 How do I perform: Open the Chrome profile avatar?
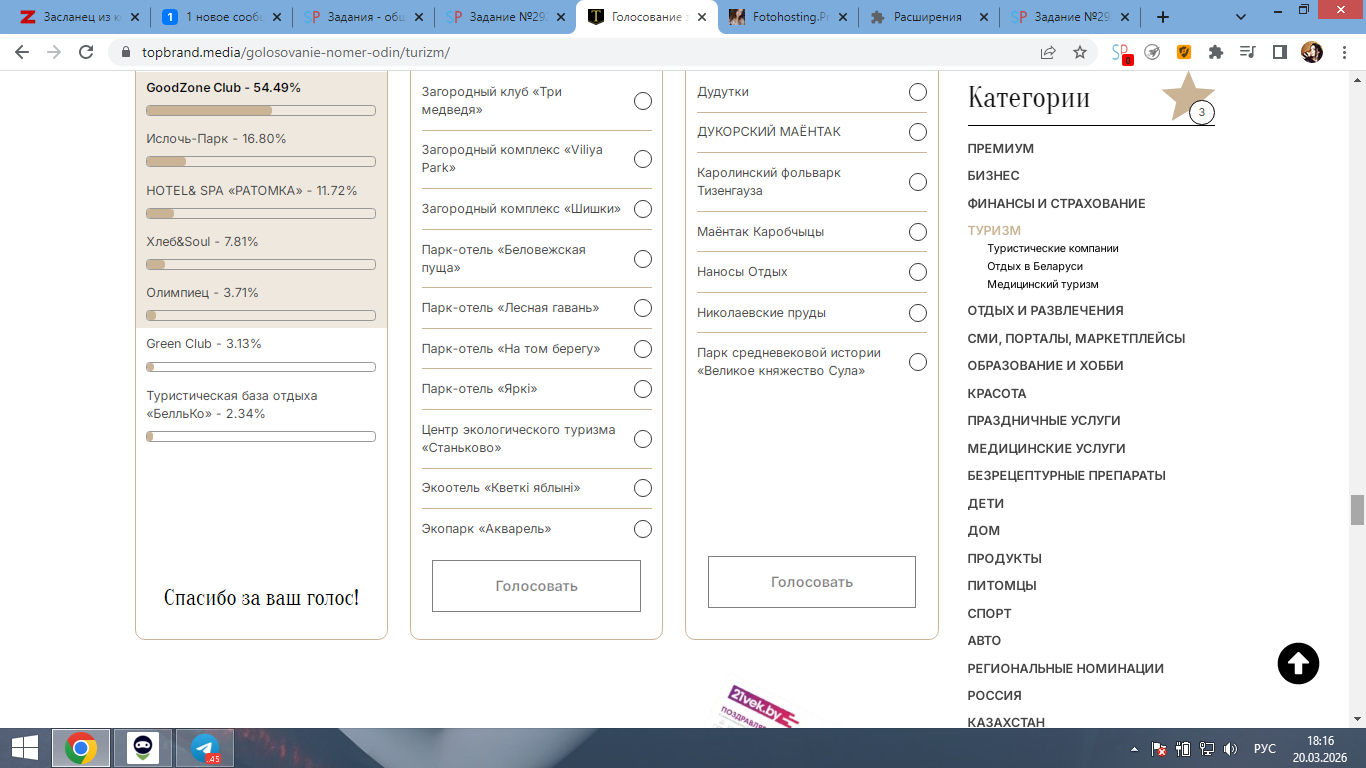point(1311,52)
